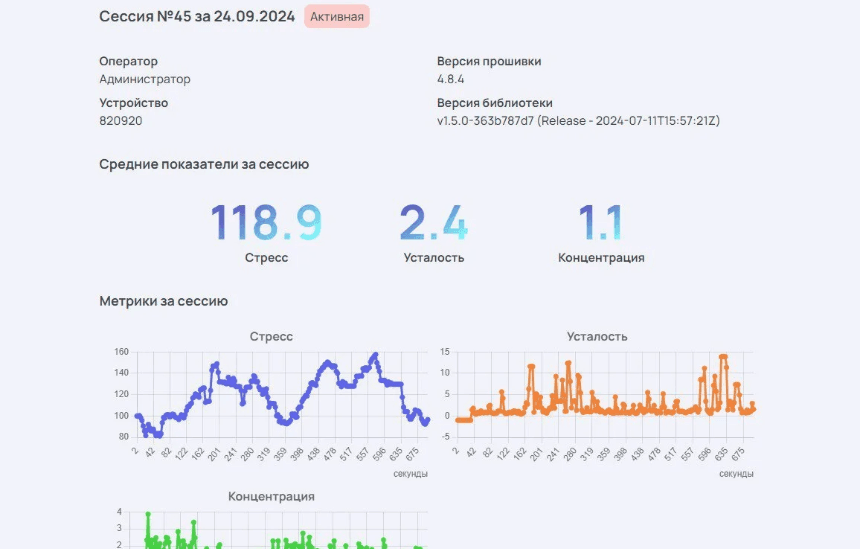Click the "Метрики за сессию" heading
The height and width of the screenshot is (550, 861).
[163, 301]
